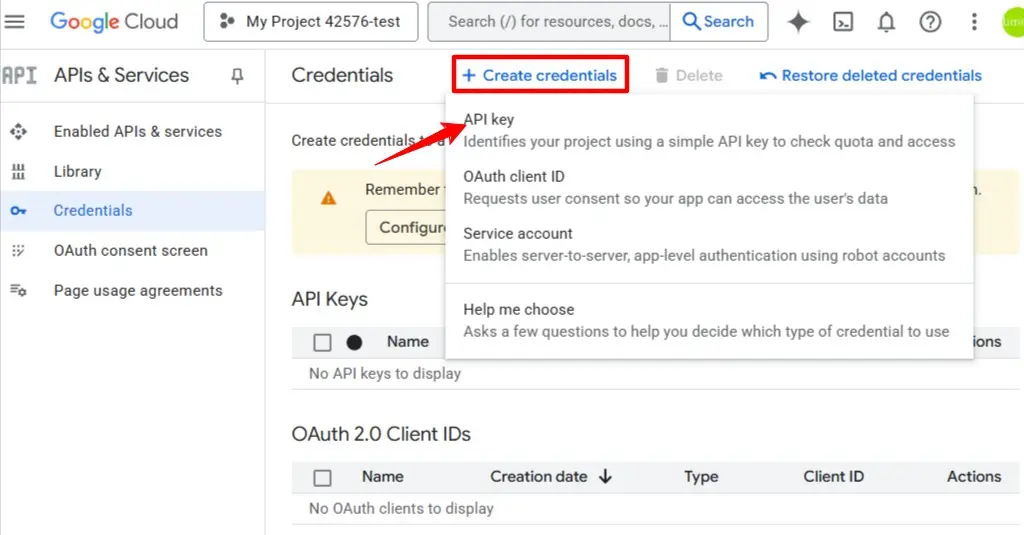Image resolution: width=1024 pixels, height=535 pixels.
Task: Click the project selector dots icon
Action: (227, 22)
